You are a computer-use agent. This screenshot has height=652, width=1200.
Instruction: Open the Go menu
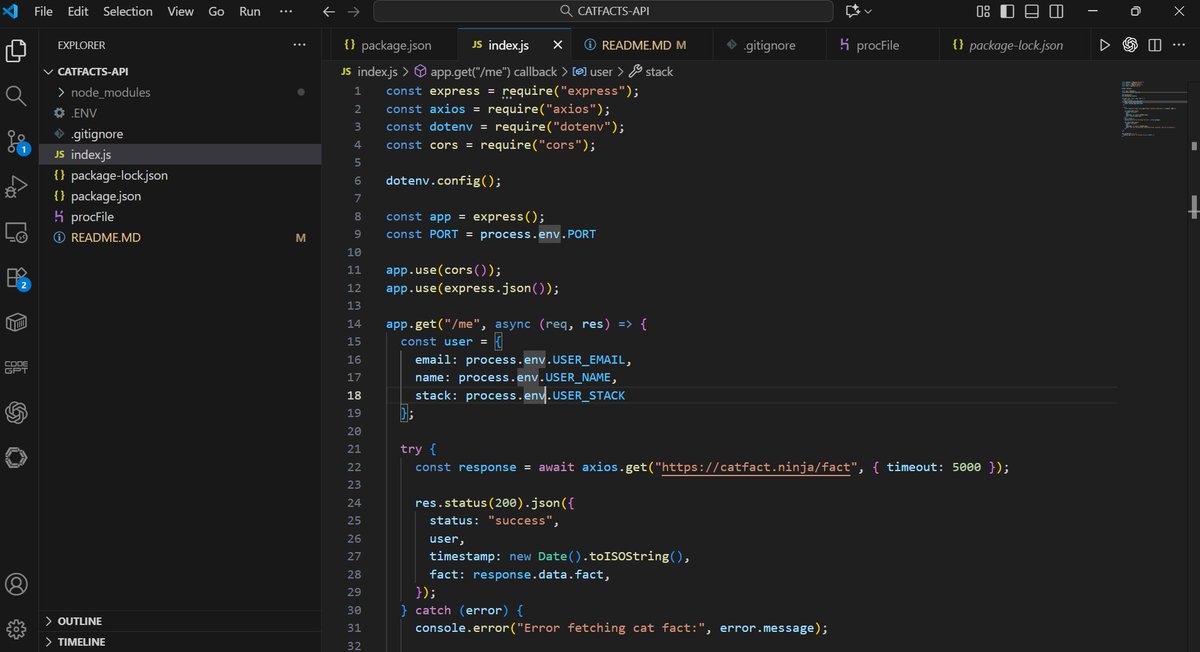(x=216, y=12)
